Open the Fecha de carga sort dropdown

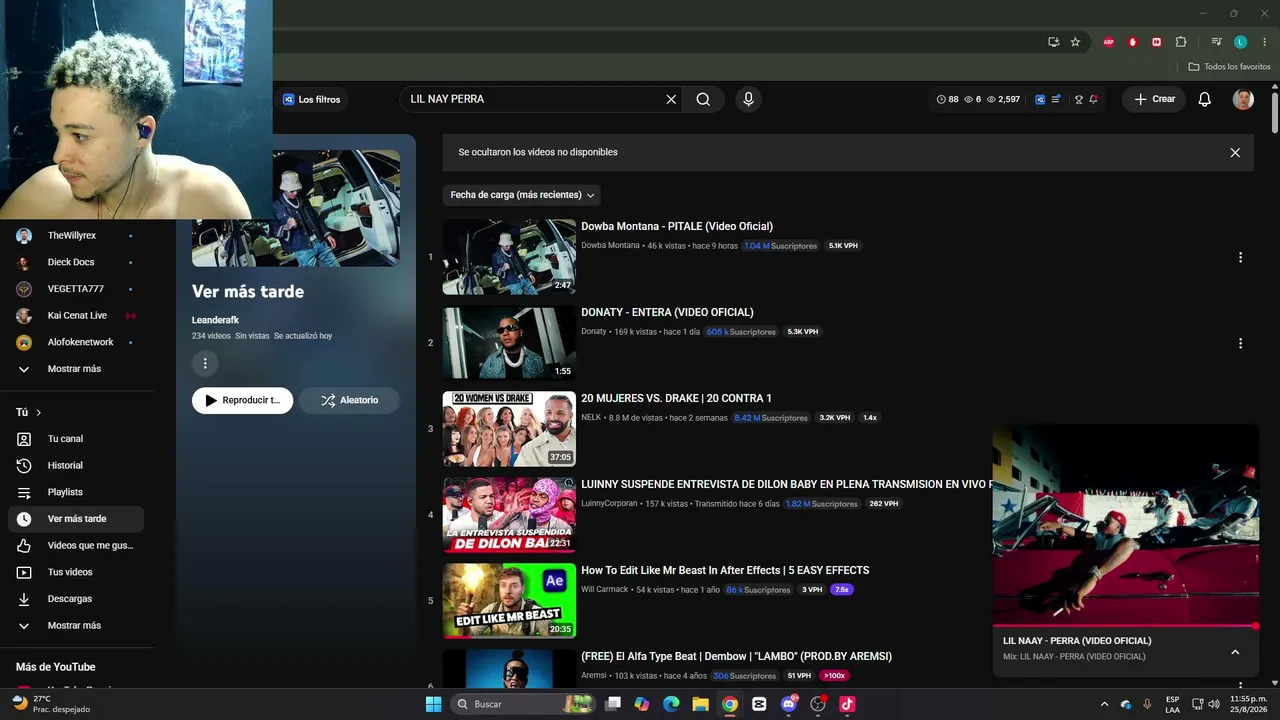(x=522, y=195)
